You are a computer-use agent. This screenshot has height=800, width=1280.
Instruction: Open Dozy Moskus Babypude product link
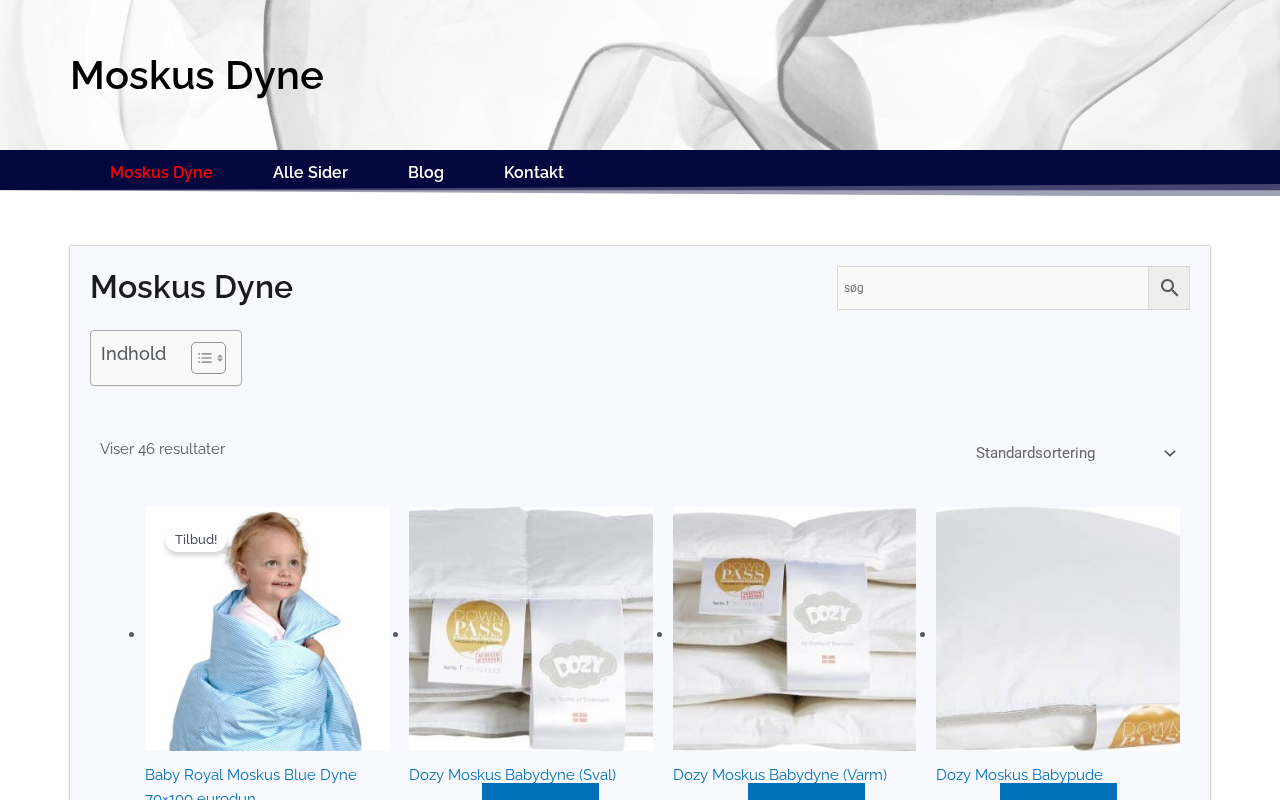click(1019, 775)
